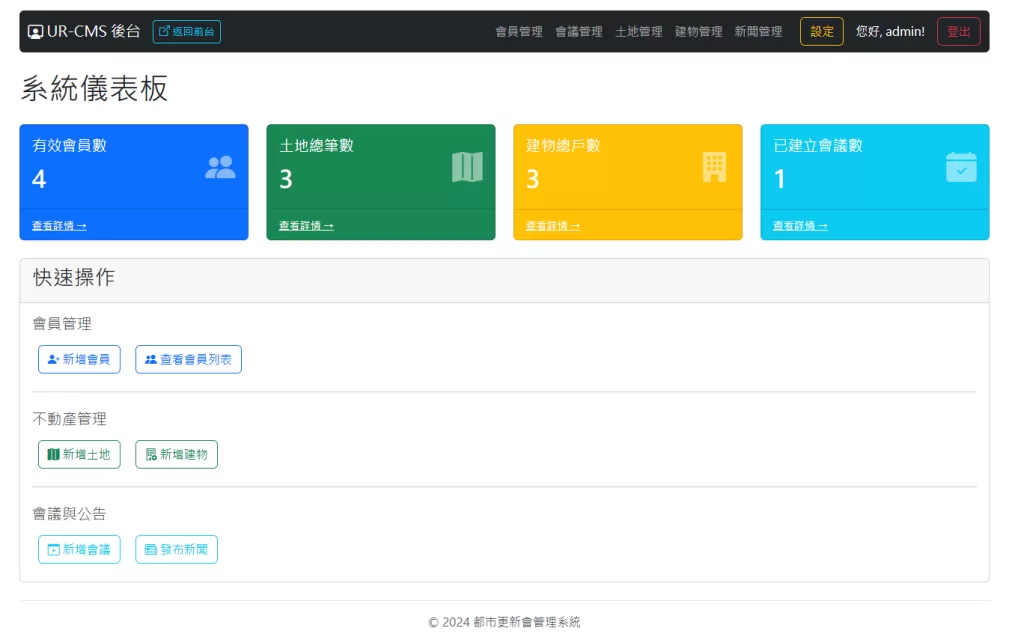Click the calendar check icon on 已建立會議數 card

(x=961, y=167)
